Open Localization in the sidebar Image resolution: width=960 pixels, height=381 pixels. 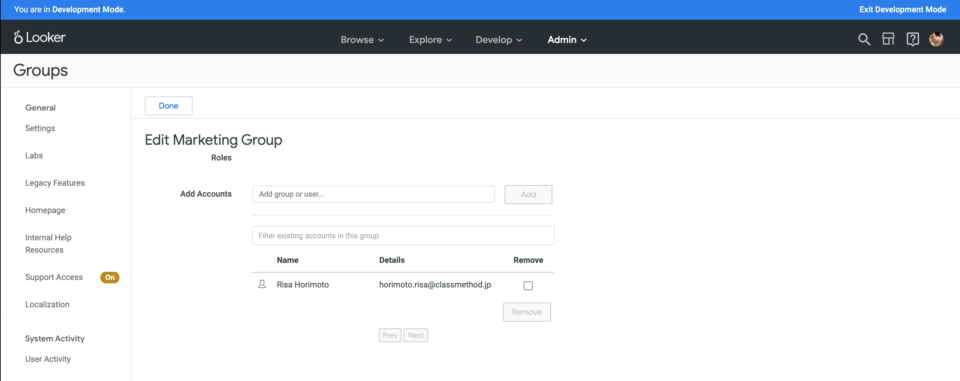tap(47, 304)
